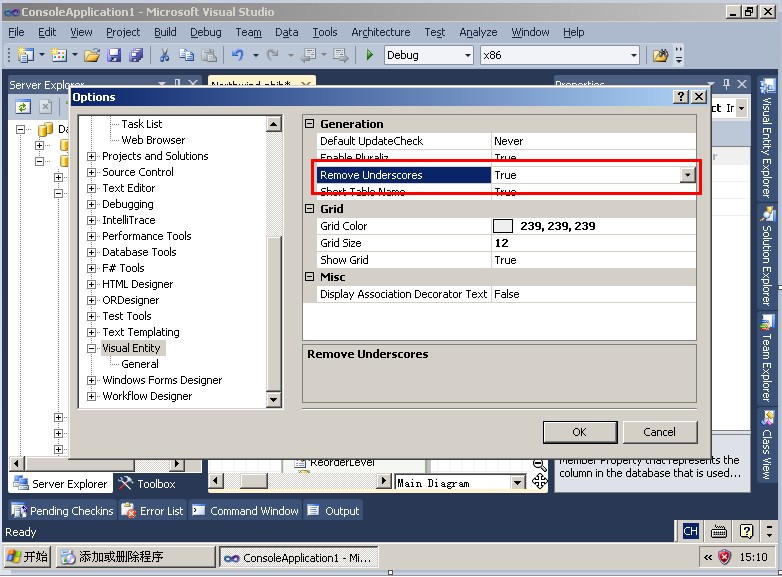Image resolution: width=782 pixels, height=577 pixels.
Task: Collapse the Misc property category
Action: (x=310, y=277)
